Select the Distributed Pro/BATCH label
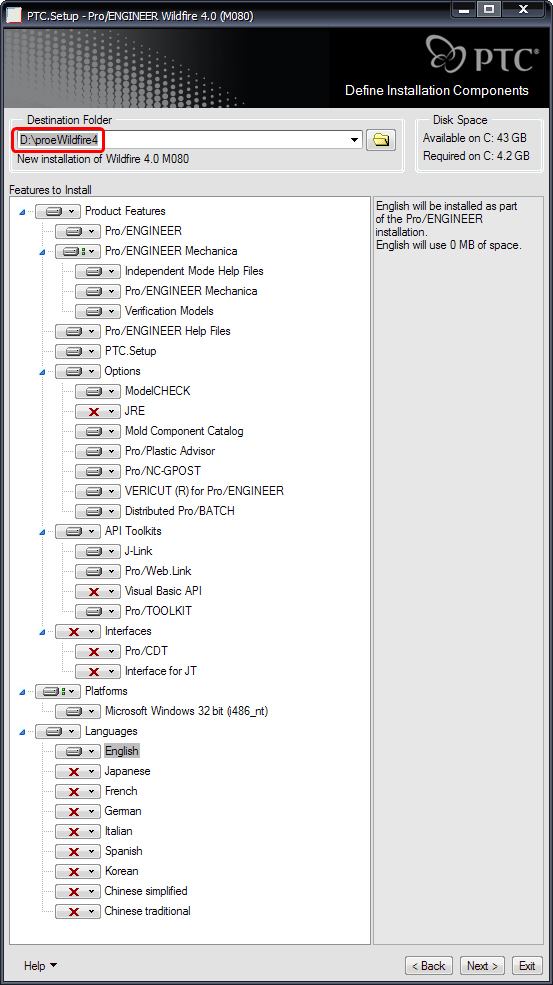Screen dimensions: 553x985 pos(180,511)
